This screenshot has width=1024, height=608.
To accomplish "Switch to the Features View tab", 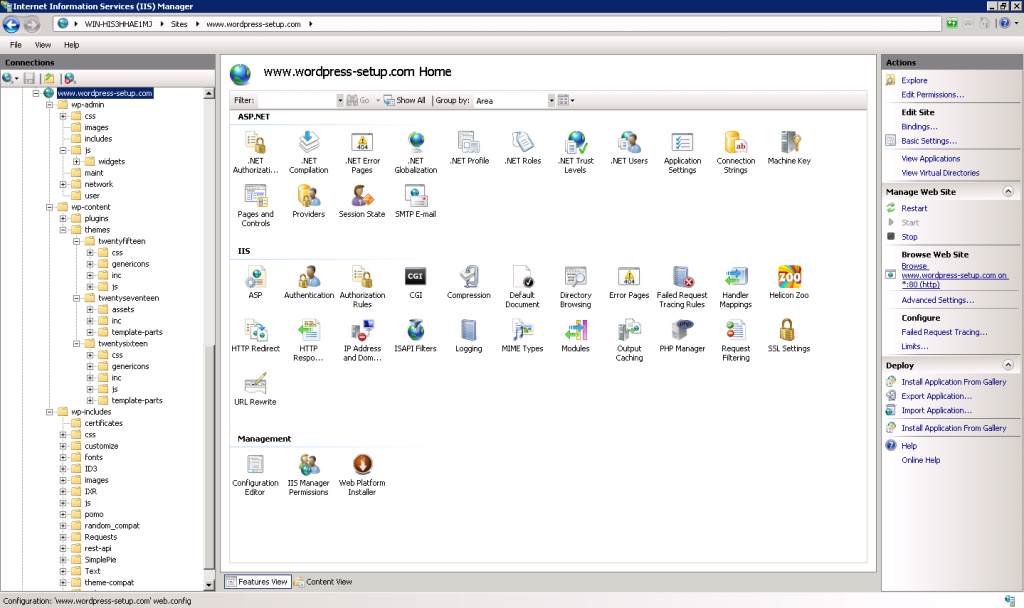I will [257, 582].
